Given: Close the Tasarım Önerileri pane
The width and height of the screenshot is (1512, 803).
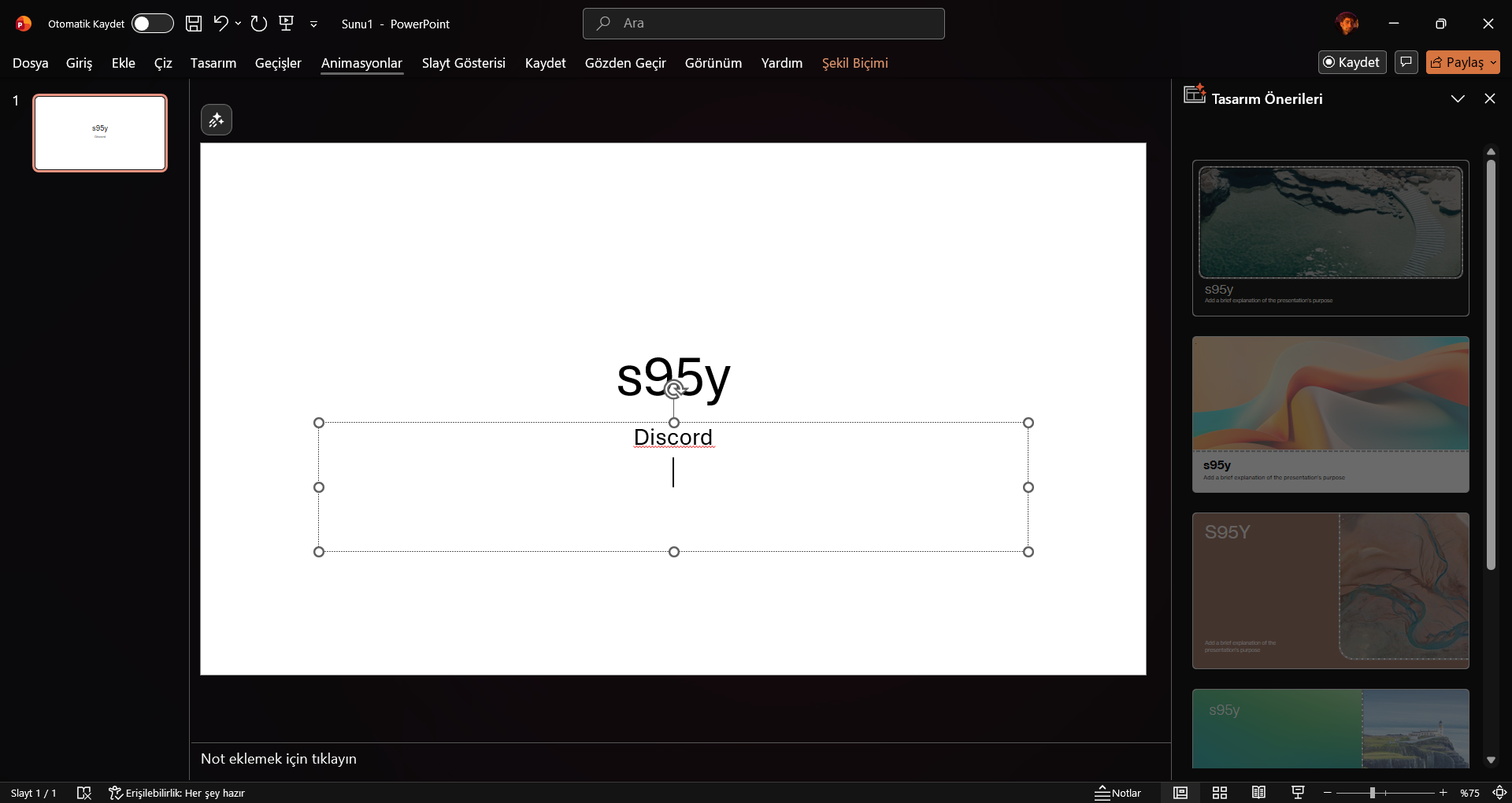Looking at the screenshot, I should pos(1489,98).
